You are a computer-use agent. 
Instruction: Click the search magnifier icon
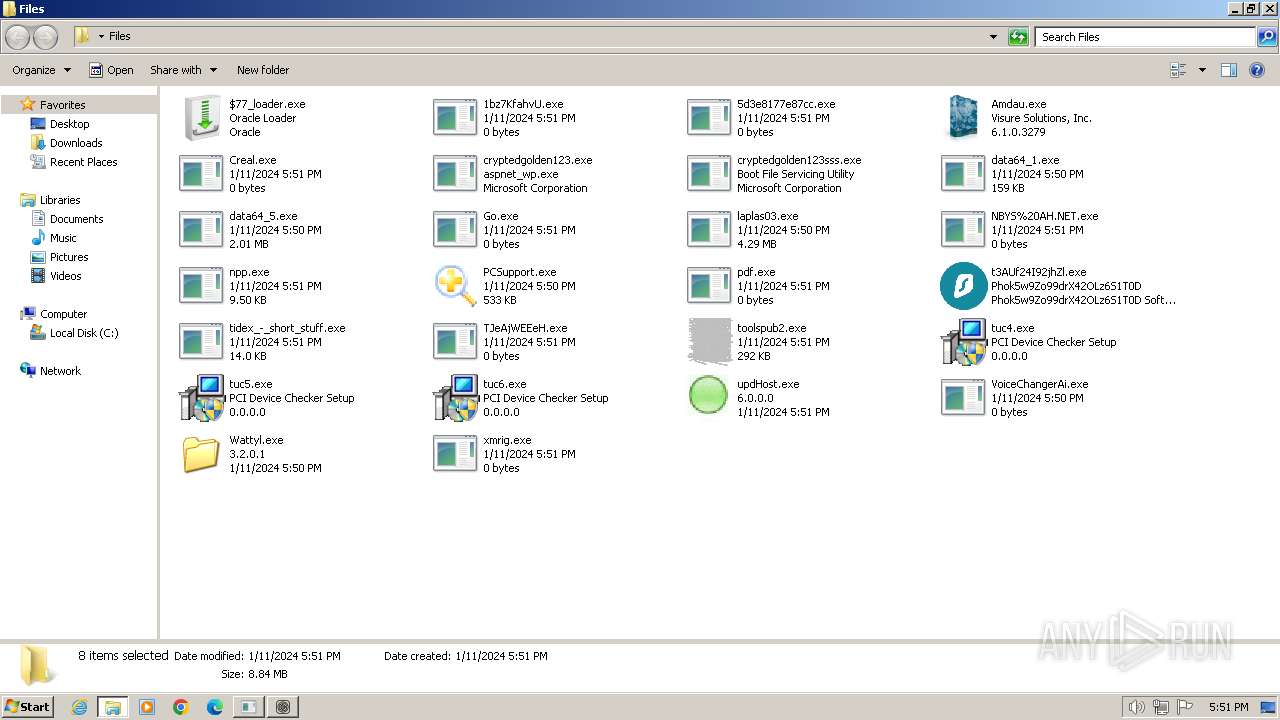(x=1267, y=37)
